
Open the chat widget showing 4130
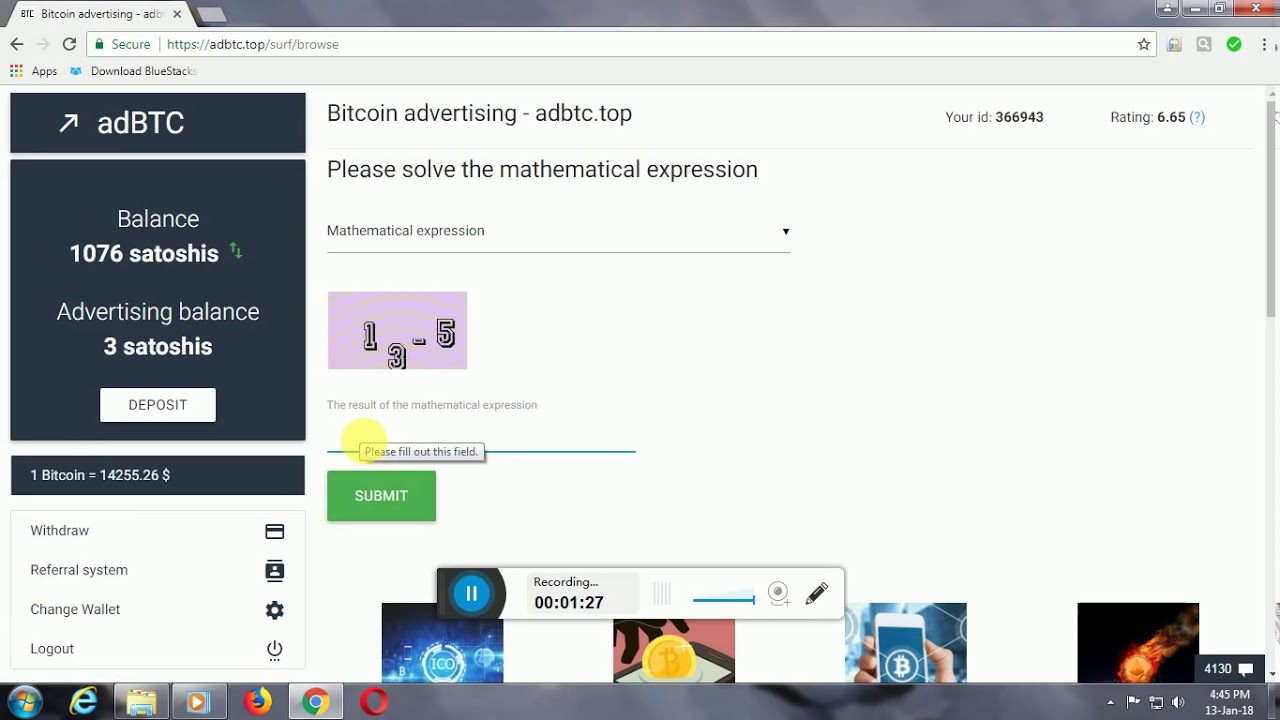pos(1229,669)
